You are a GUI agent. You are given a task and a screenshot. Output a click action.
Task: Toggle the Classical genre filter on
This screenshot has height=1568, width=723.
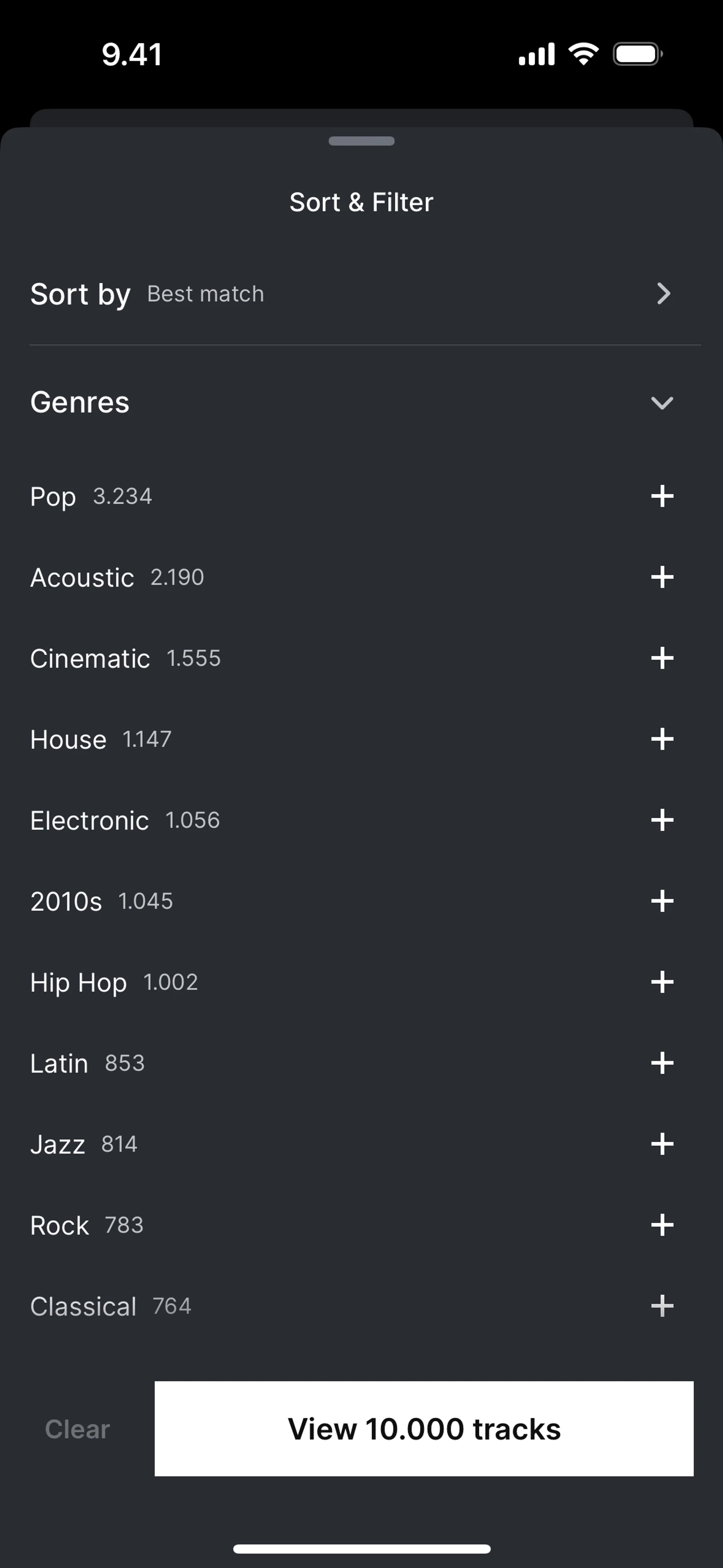pos(662,1306)
